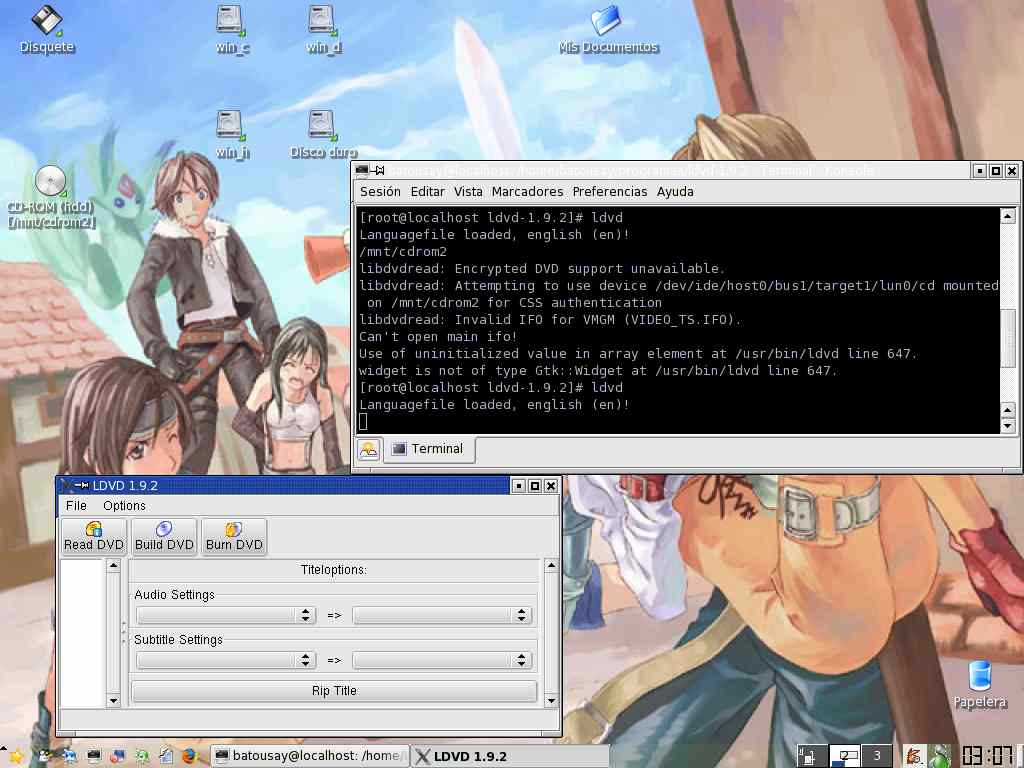The width and height of the screenshot is (1024, 768).
Task: Open the first Subtitle Settings dropdown
Action: click(226, 660)
